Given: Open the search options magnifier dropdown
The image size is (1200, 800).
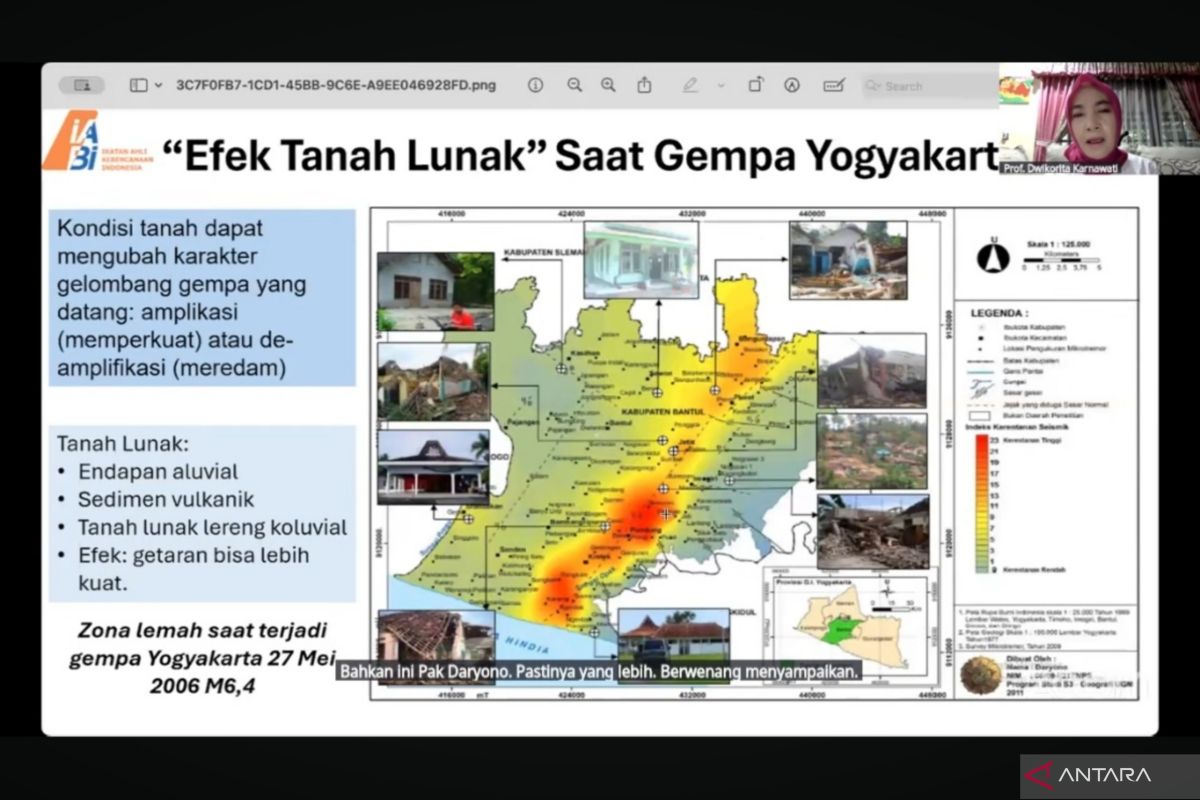Looking at the screenshot, I should click(872, 85).
